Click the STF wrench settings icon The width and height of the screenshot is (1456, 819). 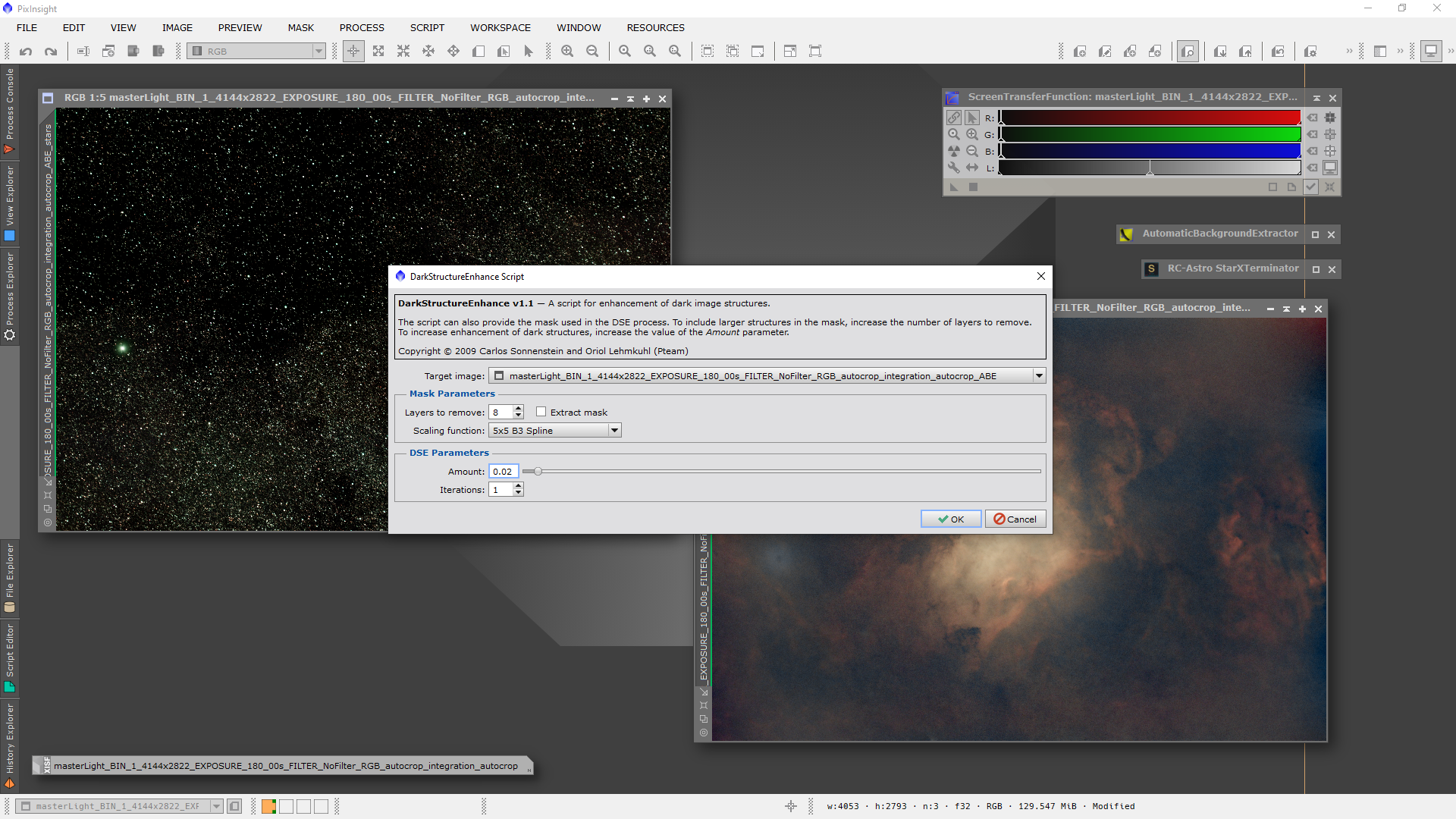[953, 168]
